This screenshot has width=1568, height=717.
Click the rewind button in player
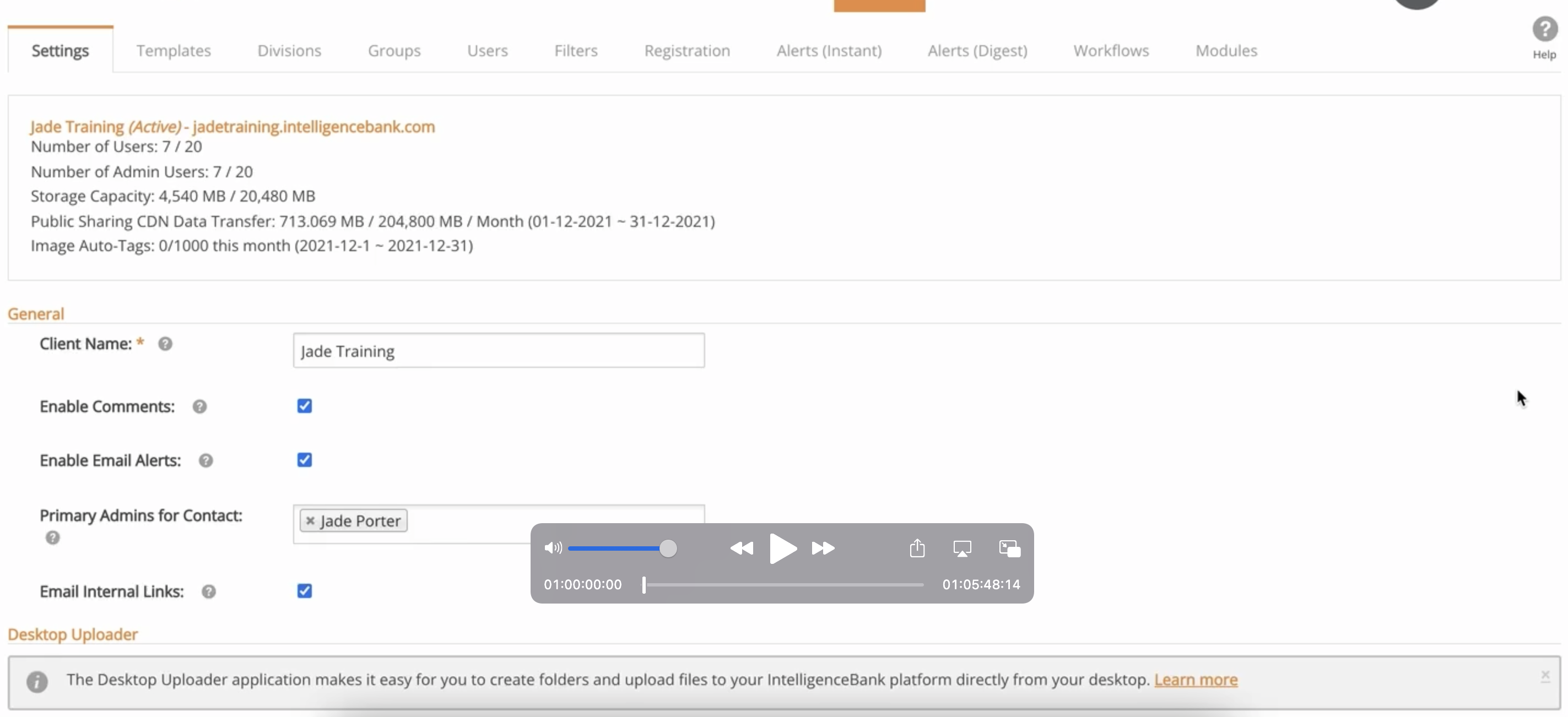pos(741,548)
